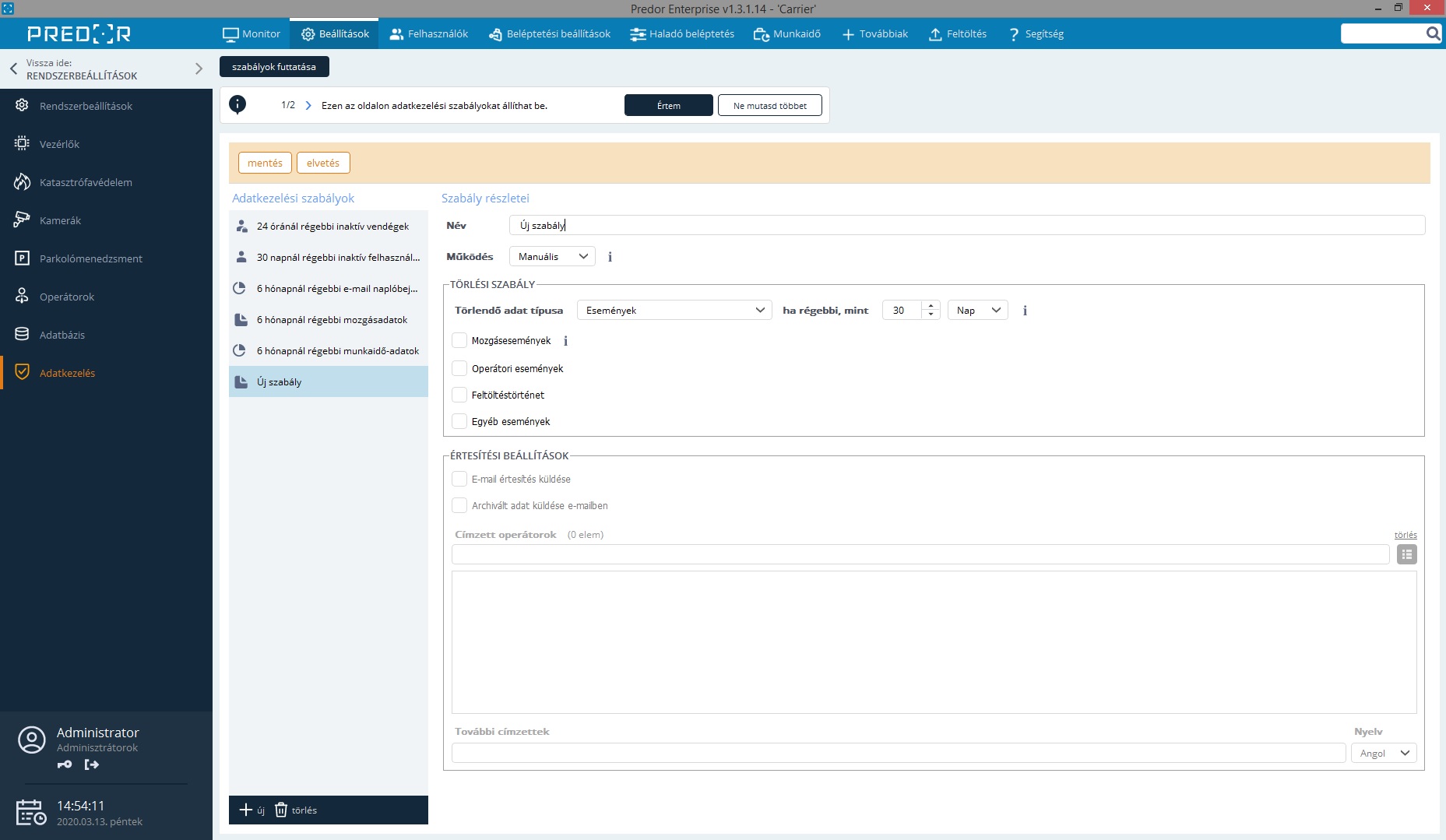
Task: Increase days value with up stepper
Action: 931,306
